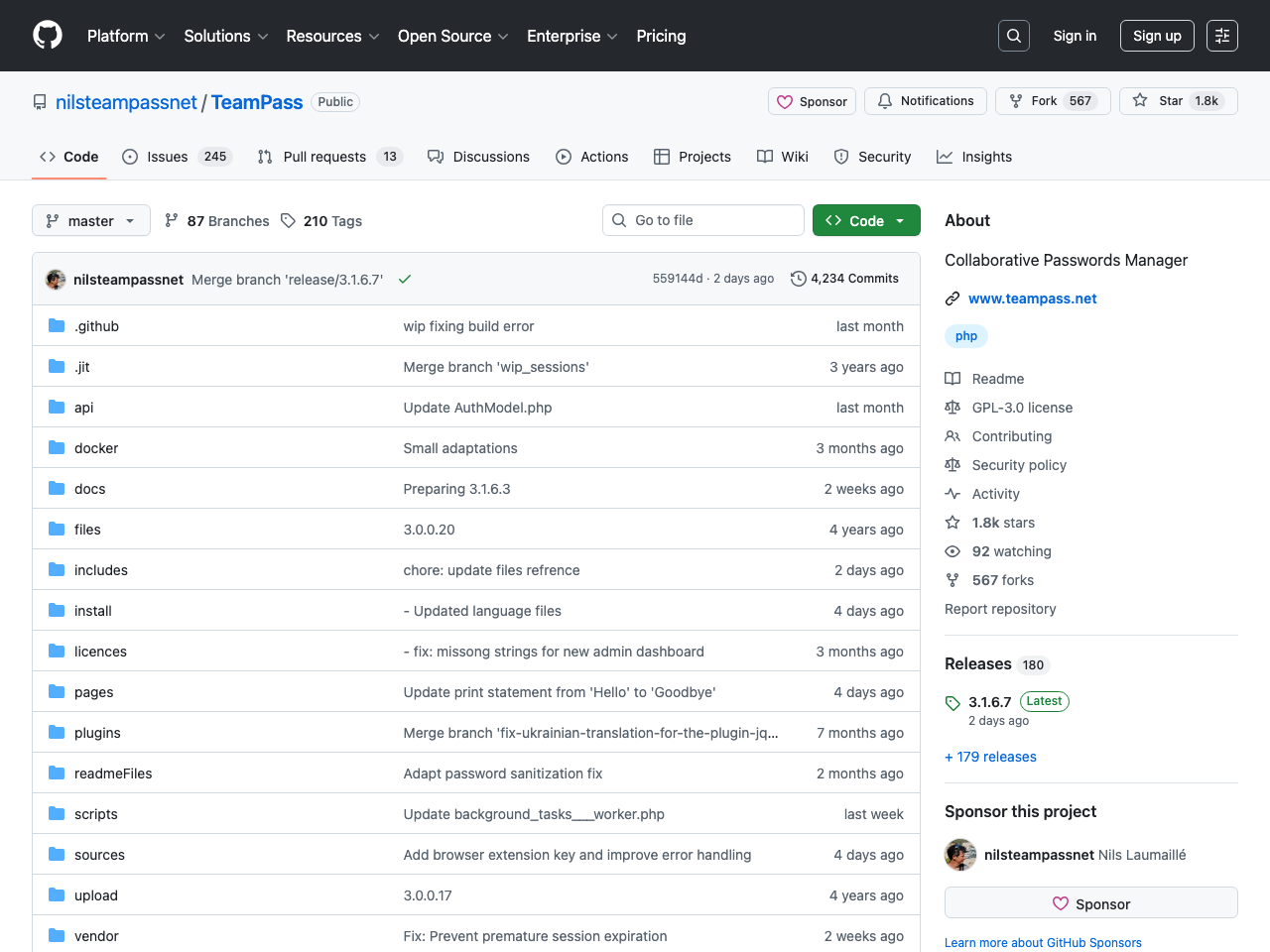Visit the www.teamass.net website link
Viewport: 1270px width, 952px height.
1032,297
